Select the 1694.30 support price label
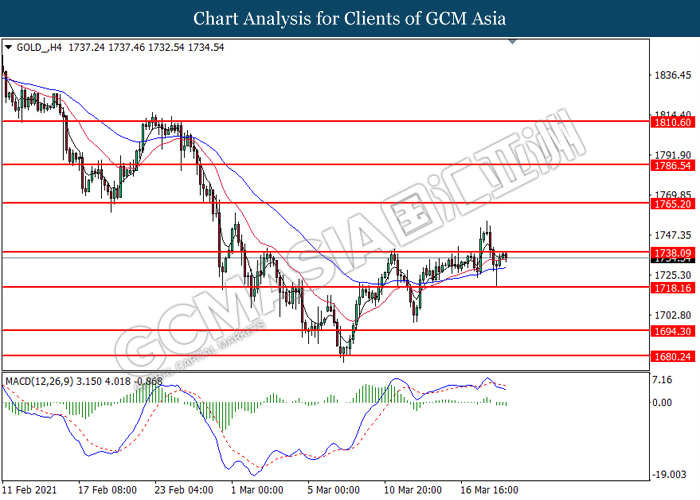Viewport: 700px width, 500px height. click(672, 331)
